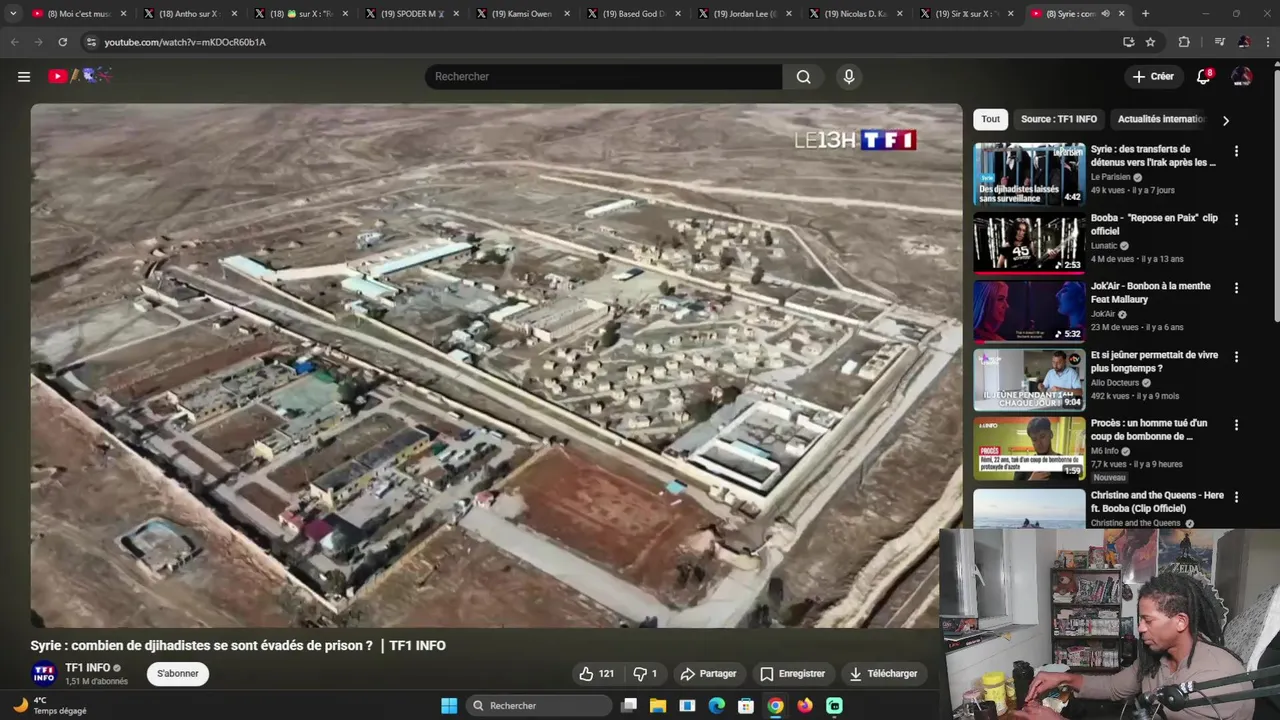Open a new browser tab
Viewport: 1280px width, 720px height.
tap(1145, 14)
